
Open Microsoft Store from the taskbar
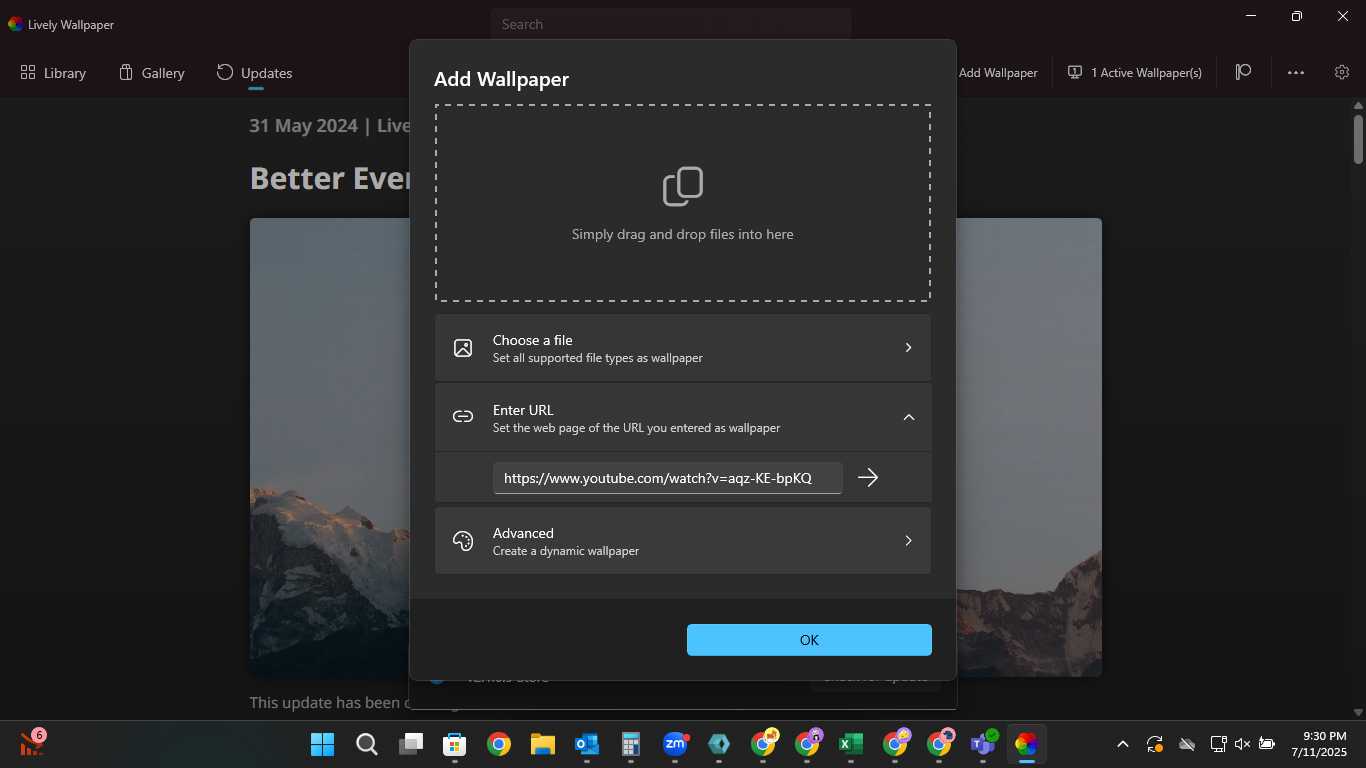click(x=455, y=744)
